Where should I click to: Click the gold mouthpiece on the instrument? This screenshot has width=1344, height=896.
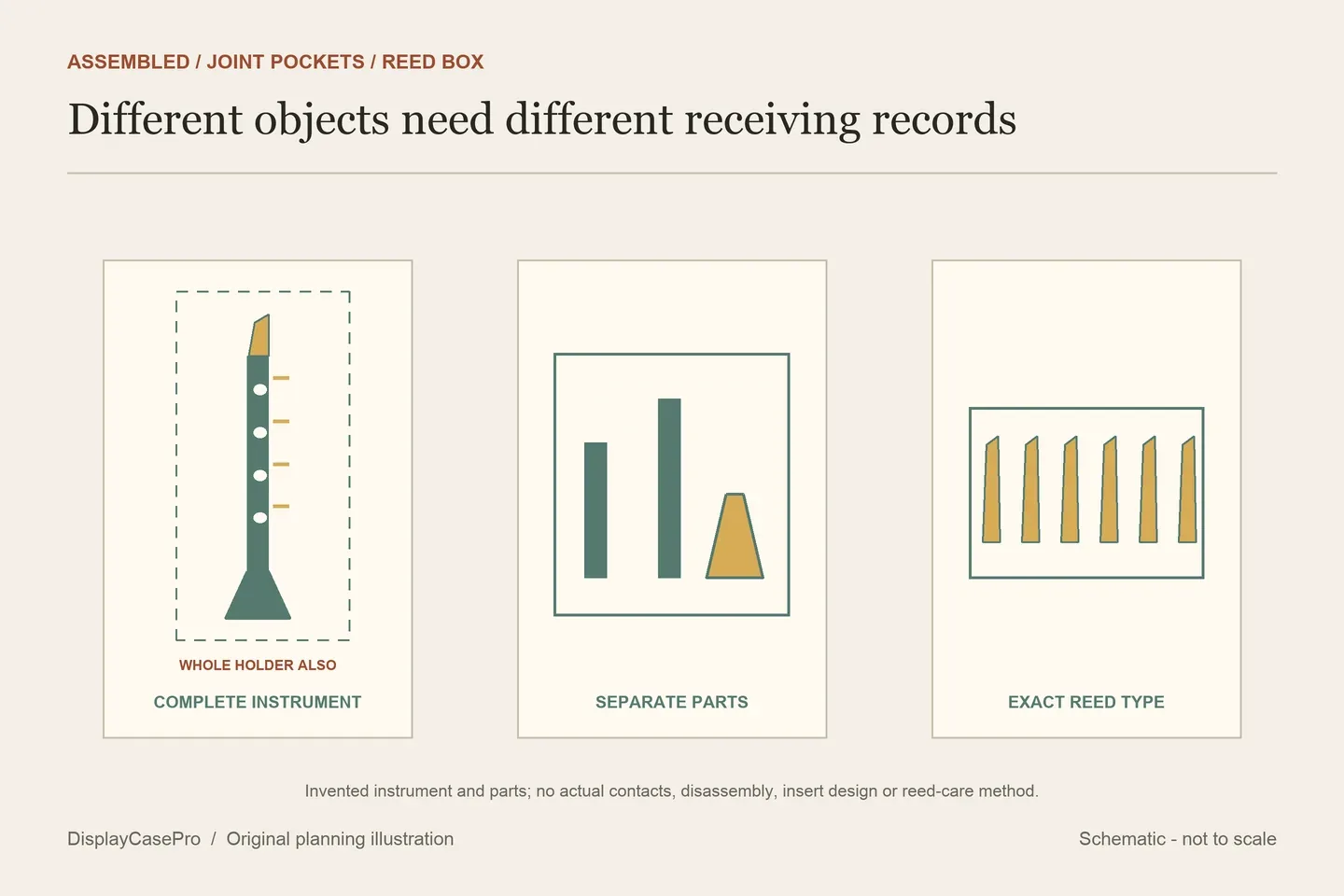[x=259, y=335]
